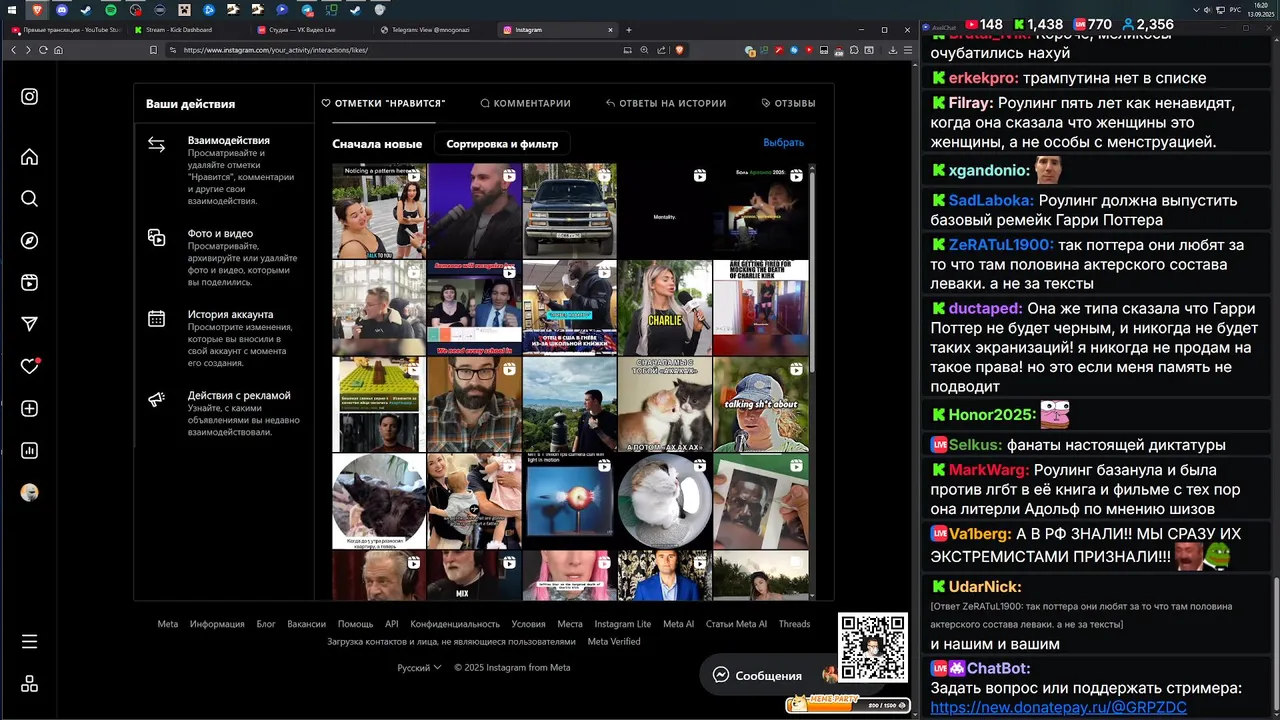Open the two kittens liked post thumbnail
The height and width of the screenshot is (720, 1280).
[665, 405]
